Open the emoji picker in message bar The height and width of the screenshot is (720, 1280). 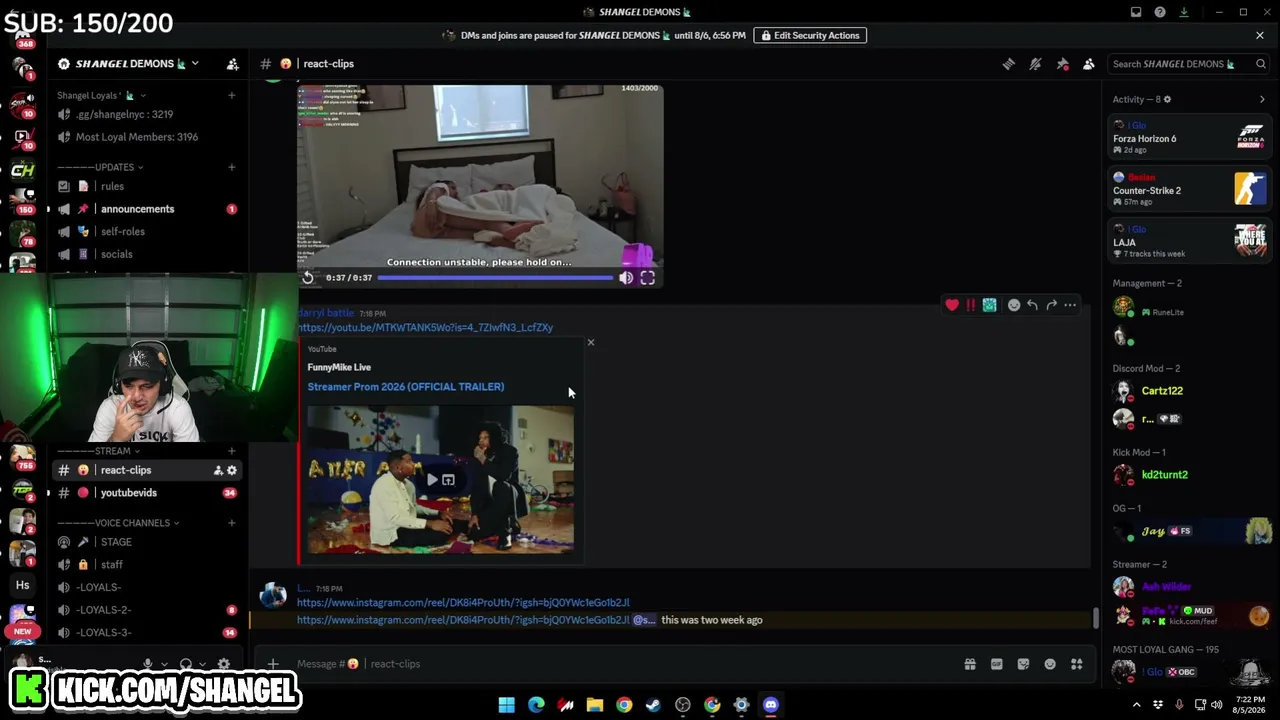click(1050, 664)
